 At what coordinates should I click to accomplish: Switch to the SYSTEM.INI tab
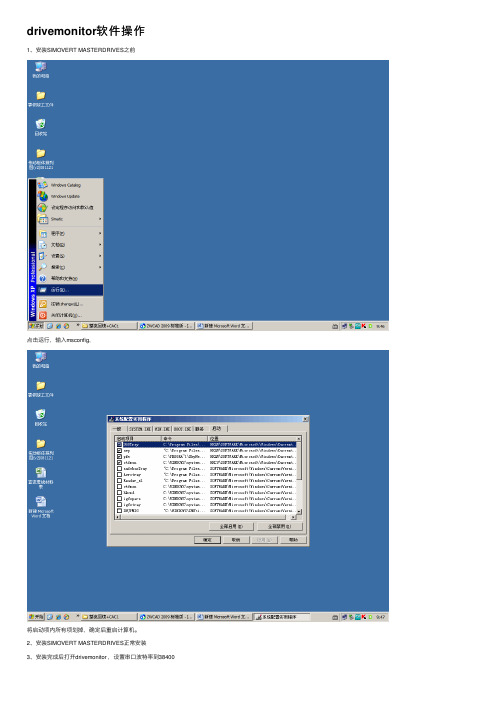[x=140, y=429]
